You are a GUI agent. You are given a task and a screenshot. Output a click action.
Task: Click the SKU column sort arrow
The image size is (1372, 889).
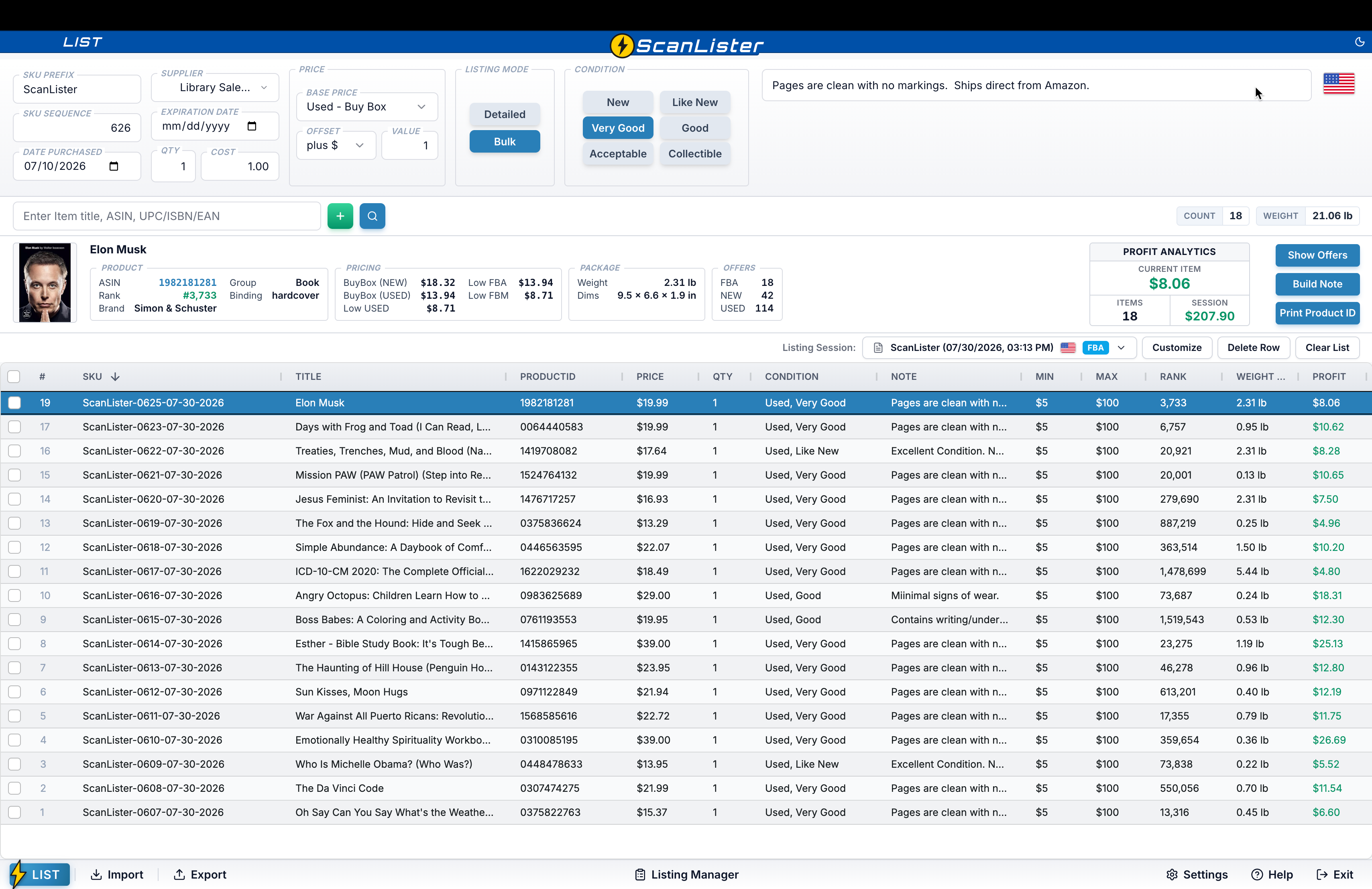pyautogui.click(x=115, y=377)
